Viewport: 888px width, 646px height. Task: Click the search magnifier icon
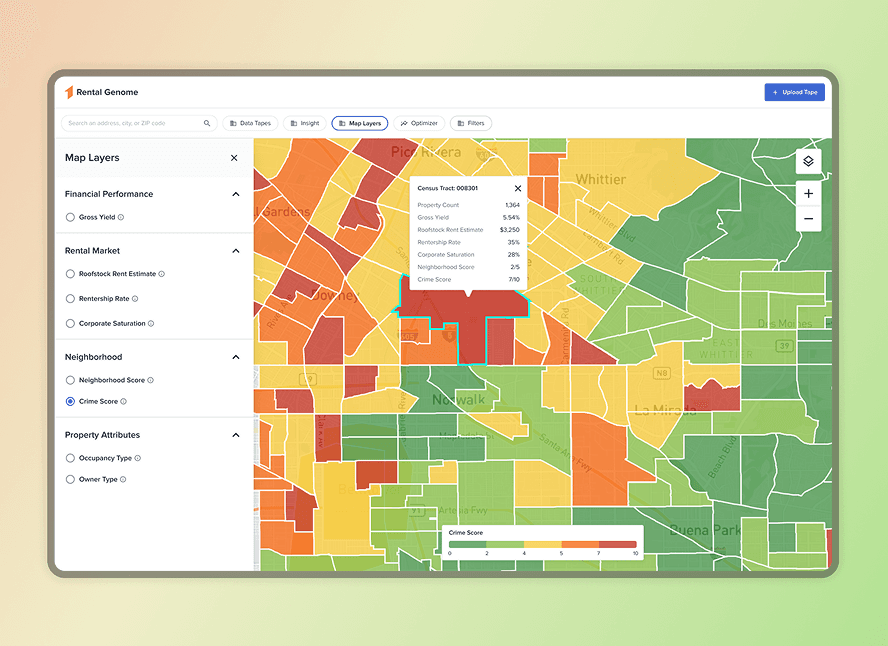207,123
